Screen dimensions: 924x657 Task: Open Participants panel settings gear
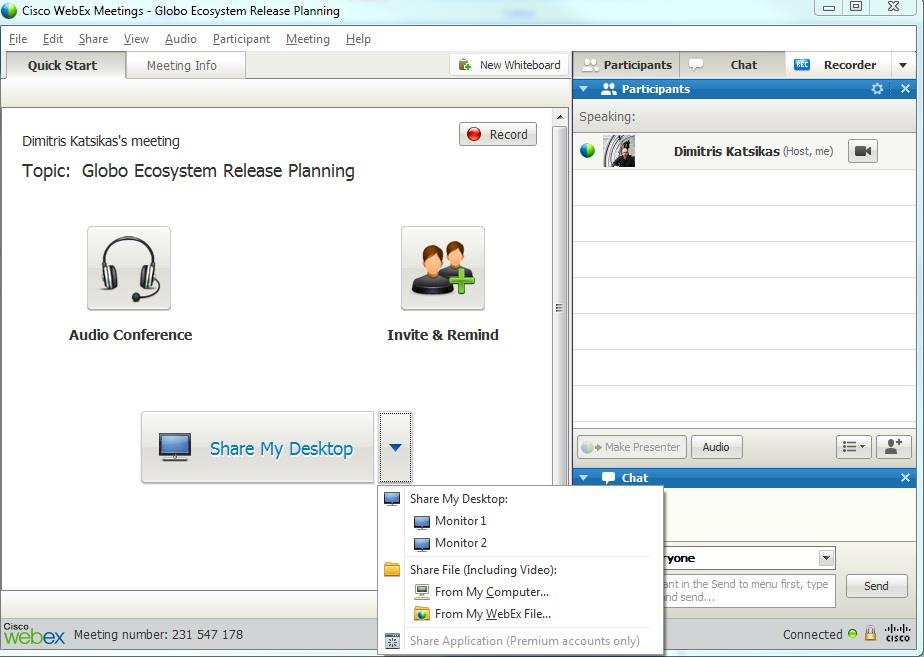click(877, 89)
